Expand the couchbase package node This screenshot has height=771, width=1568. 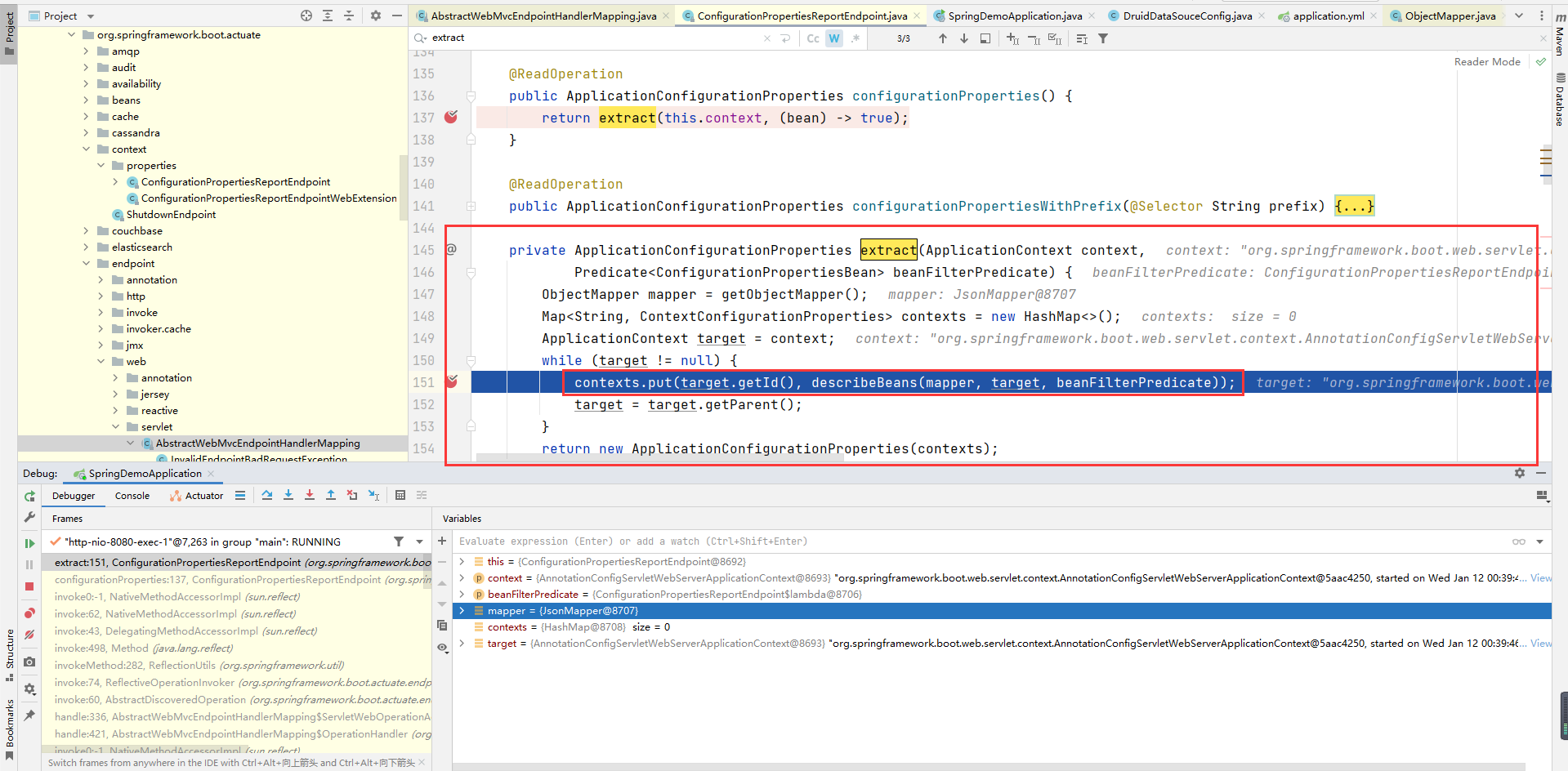[87, 230]
